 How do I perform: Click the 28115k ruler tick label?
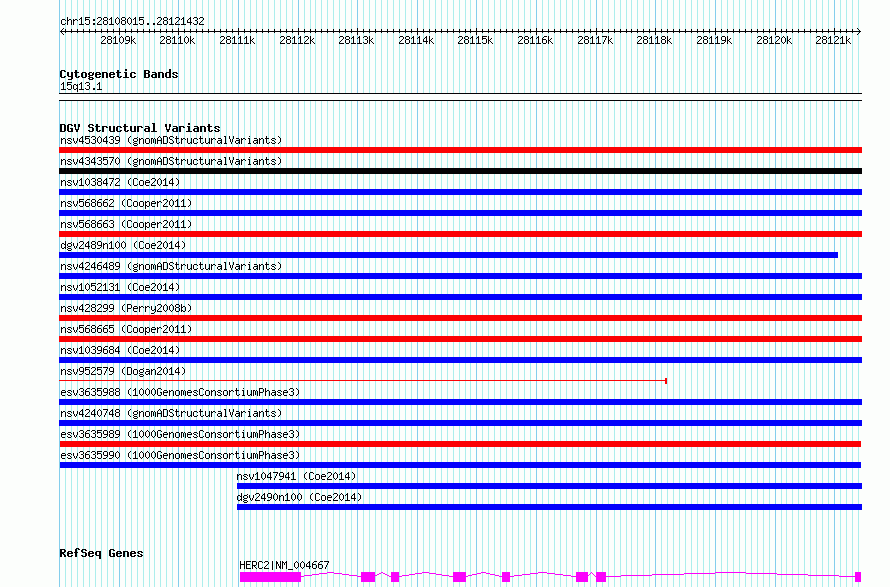pyautogui.click(x=475, y=41)
